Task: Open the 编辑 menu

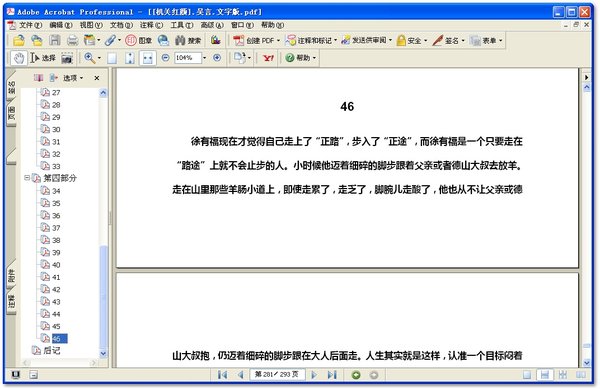Action: coord(60,25)
